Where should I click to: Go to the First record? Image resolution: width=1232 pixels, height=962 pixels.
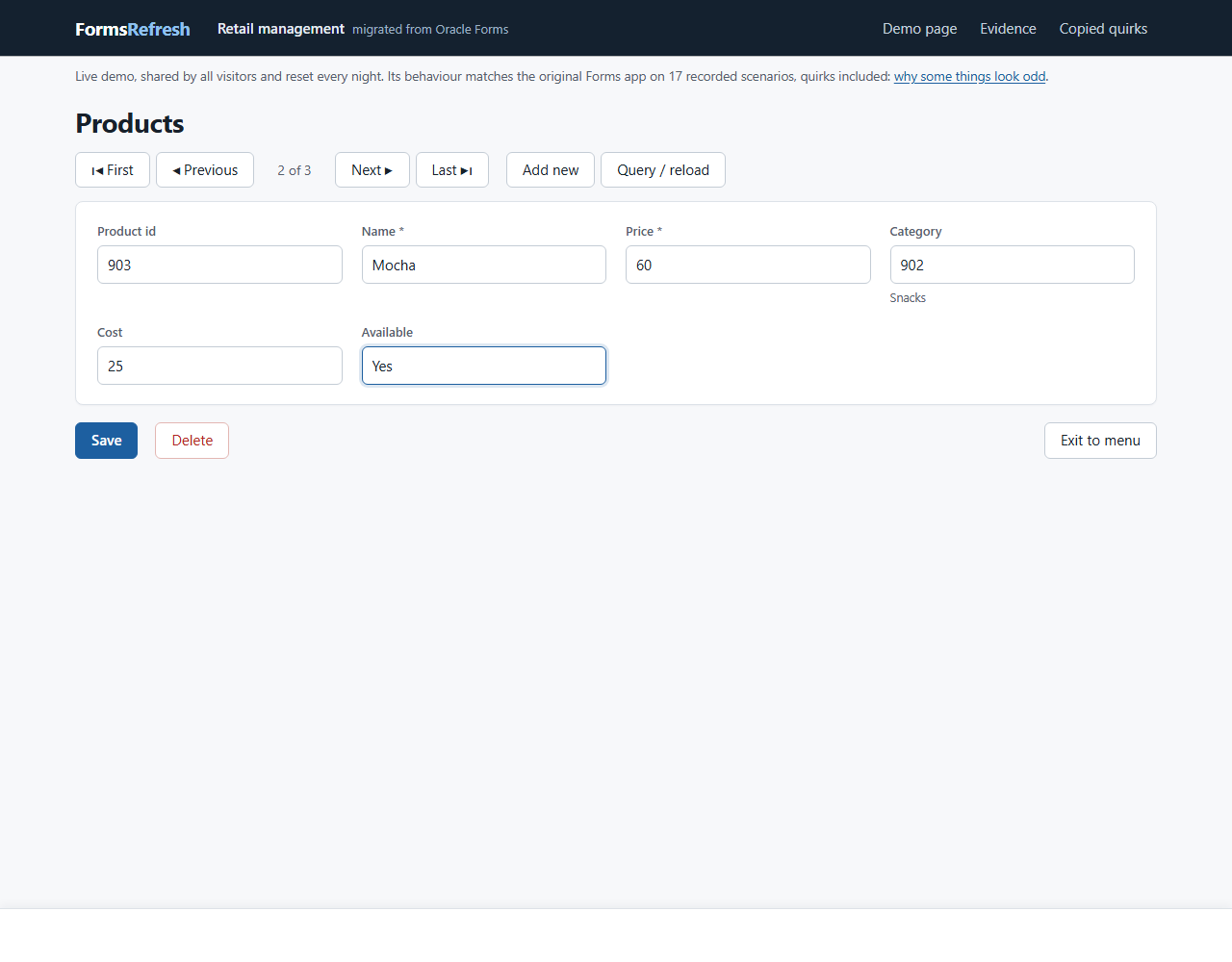(113, 170)
